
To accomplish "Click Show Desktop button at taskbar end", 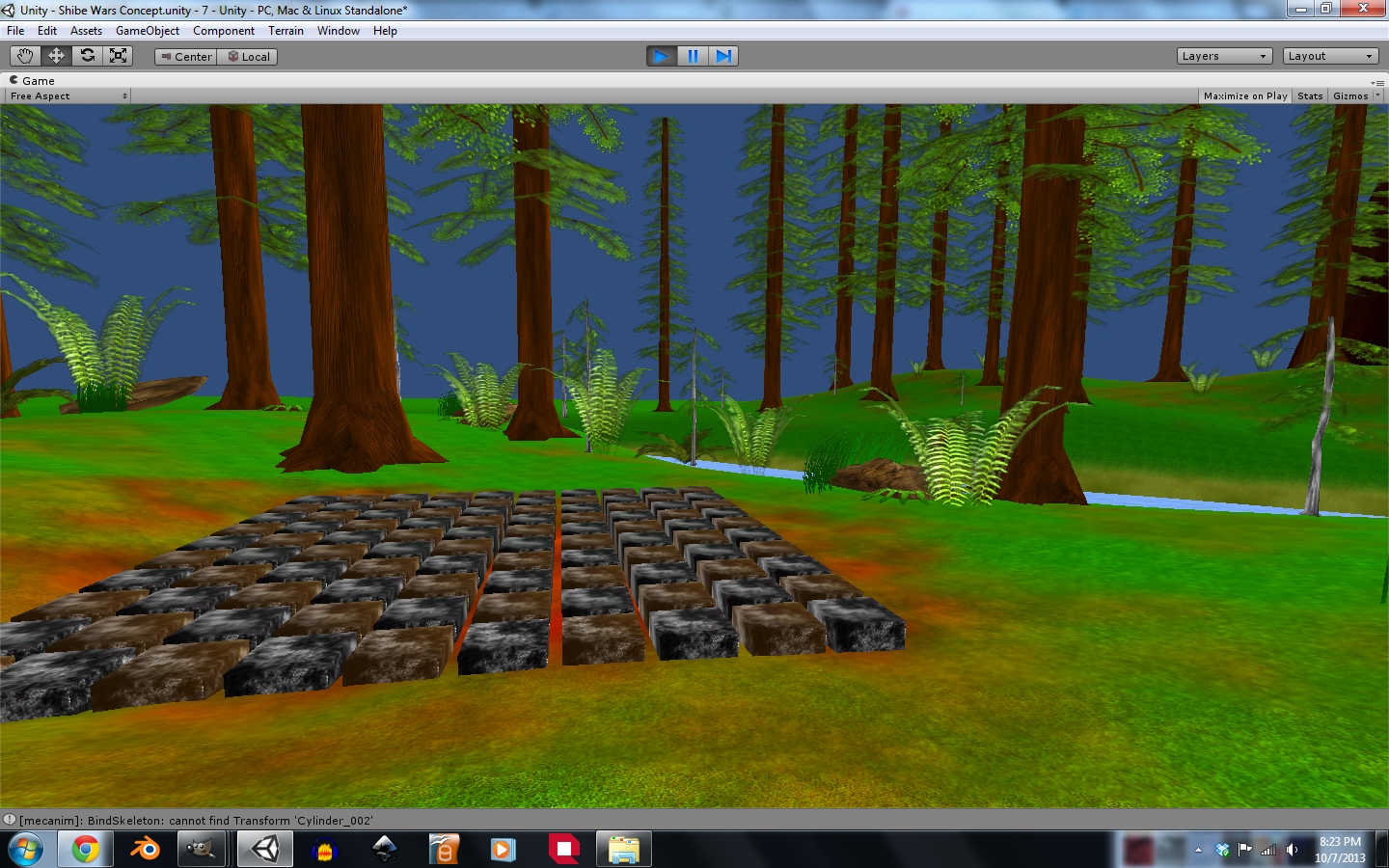I will coord(1381,850).
